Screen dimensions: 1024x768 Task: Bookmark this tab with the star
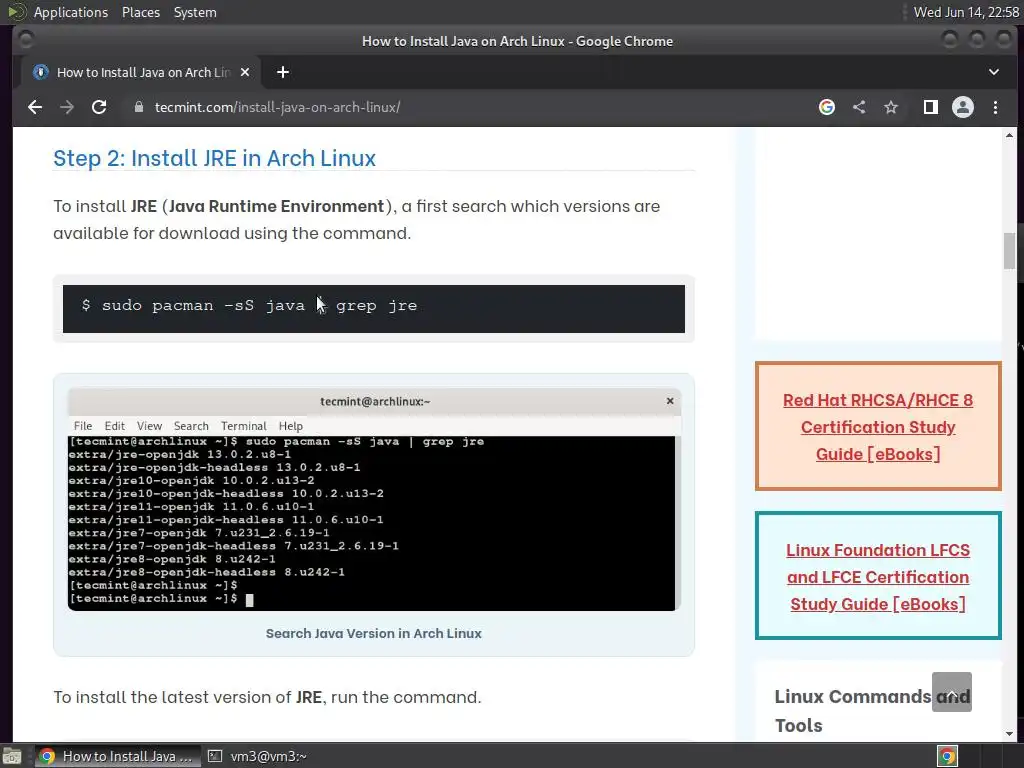tap(891, 107)
